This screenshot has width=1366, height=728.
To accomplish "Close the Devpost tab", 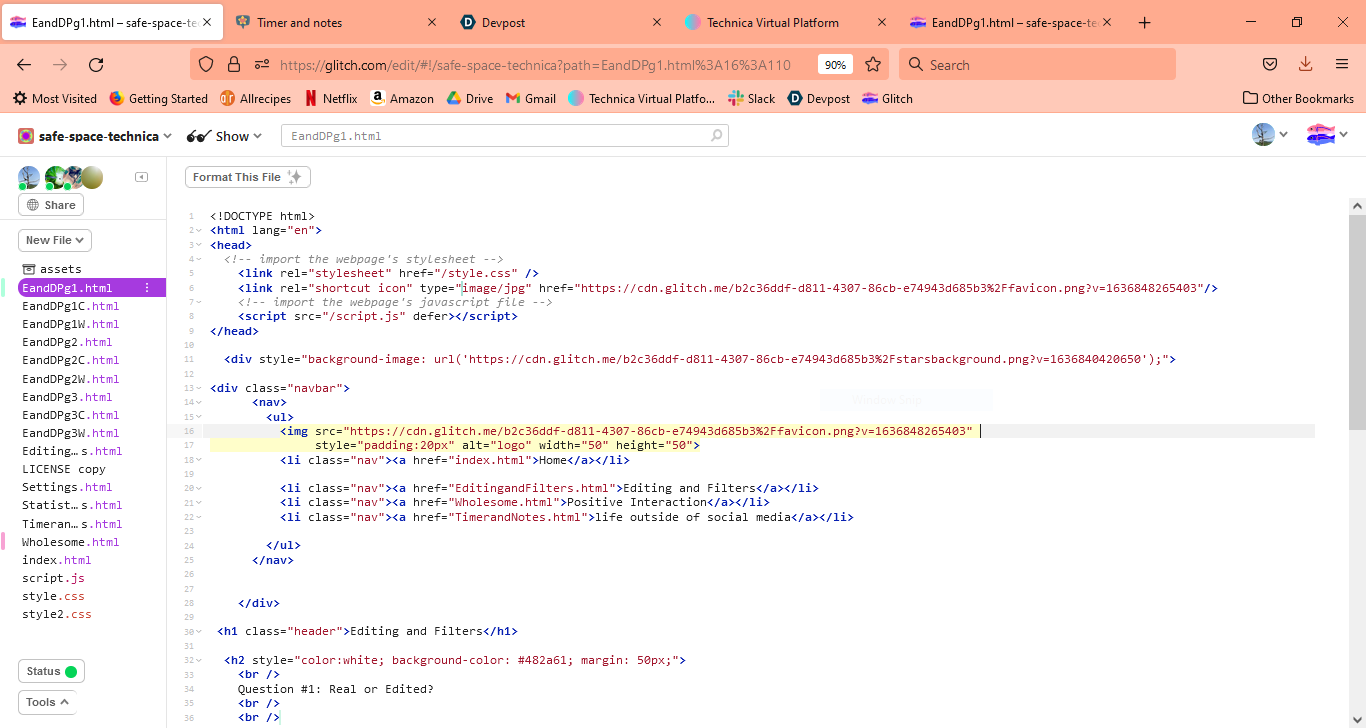I will tap(657, 22).
